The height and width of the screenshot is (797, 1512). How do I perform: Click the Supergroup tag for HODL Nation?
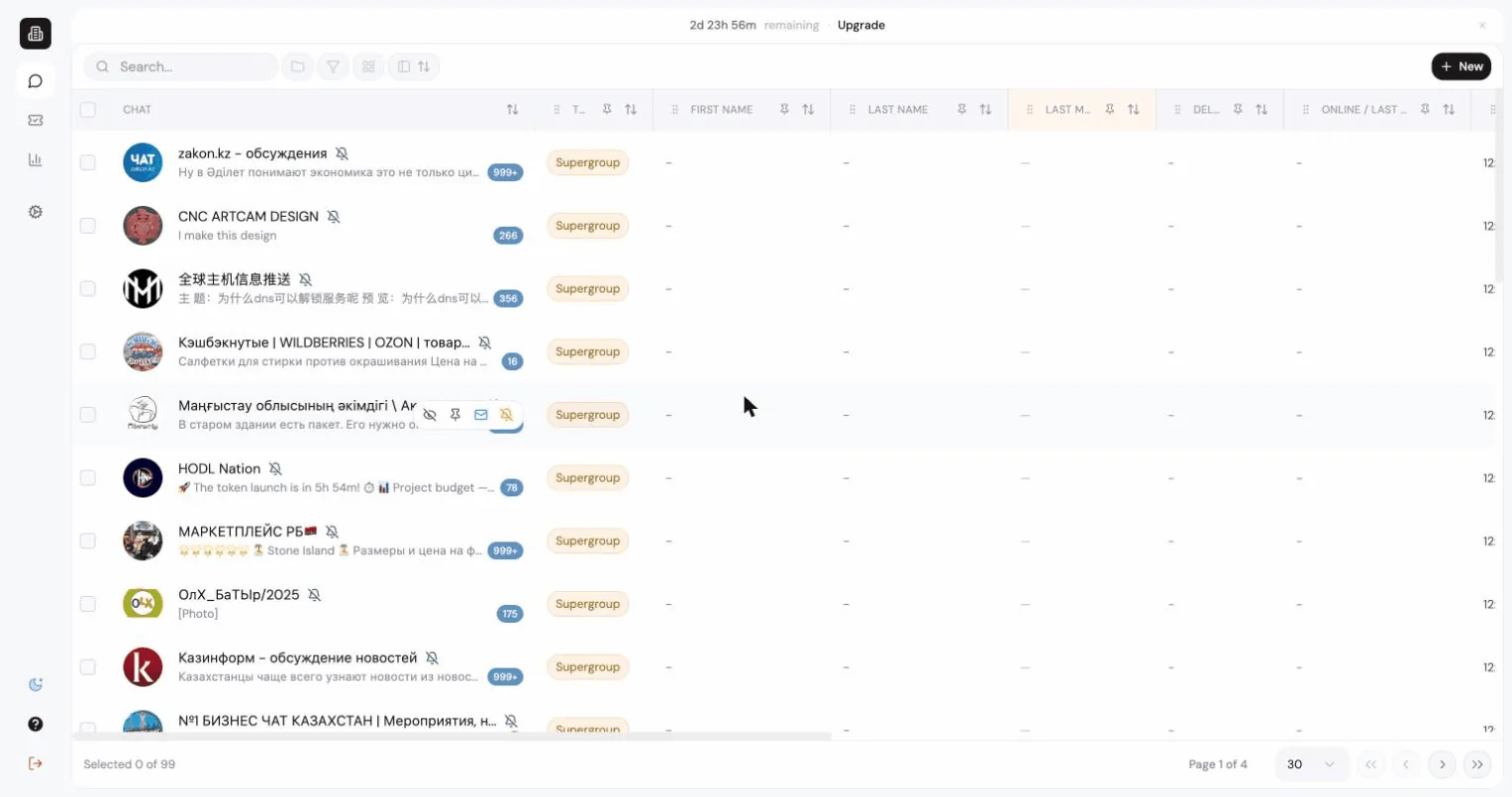click(588, 478)
